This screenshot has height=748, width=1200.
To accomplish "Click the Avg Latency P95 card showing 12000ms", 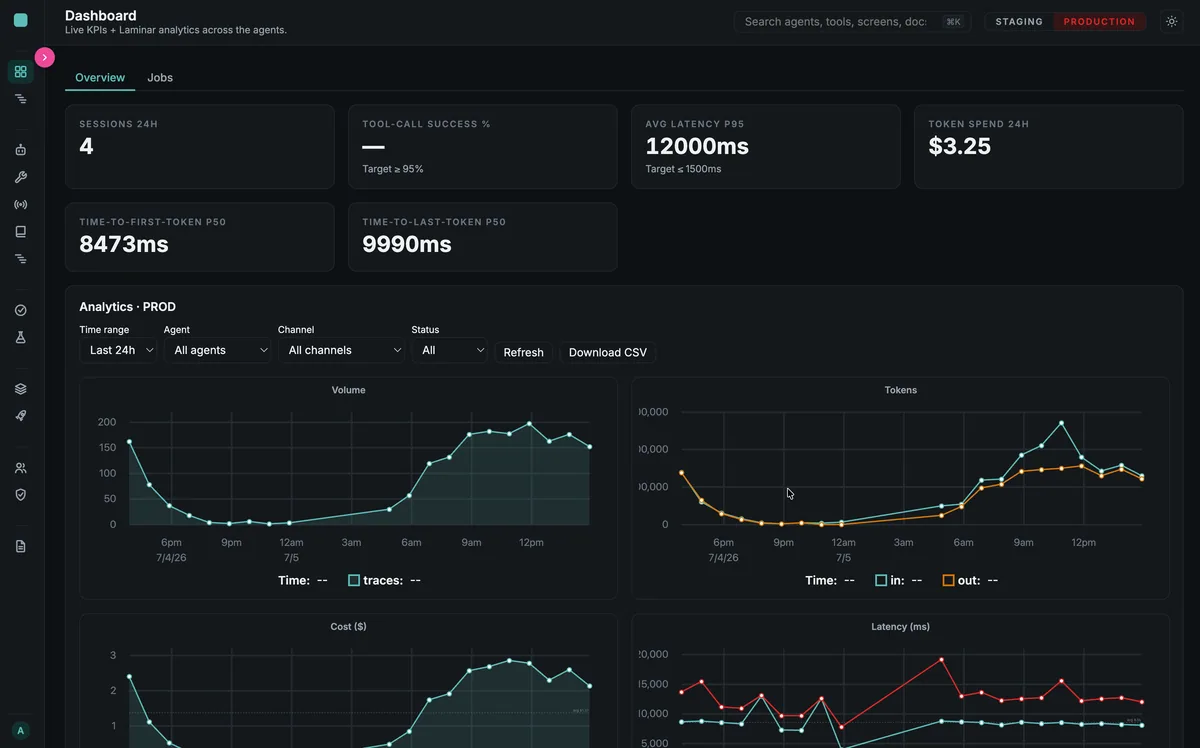I will (x=766, y=147).
